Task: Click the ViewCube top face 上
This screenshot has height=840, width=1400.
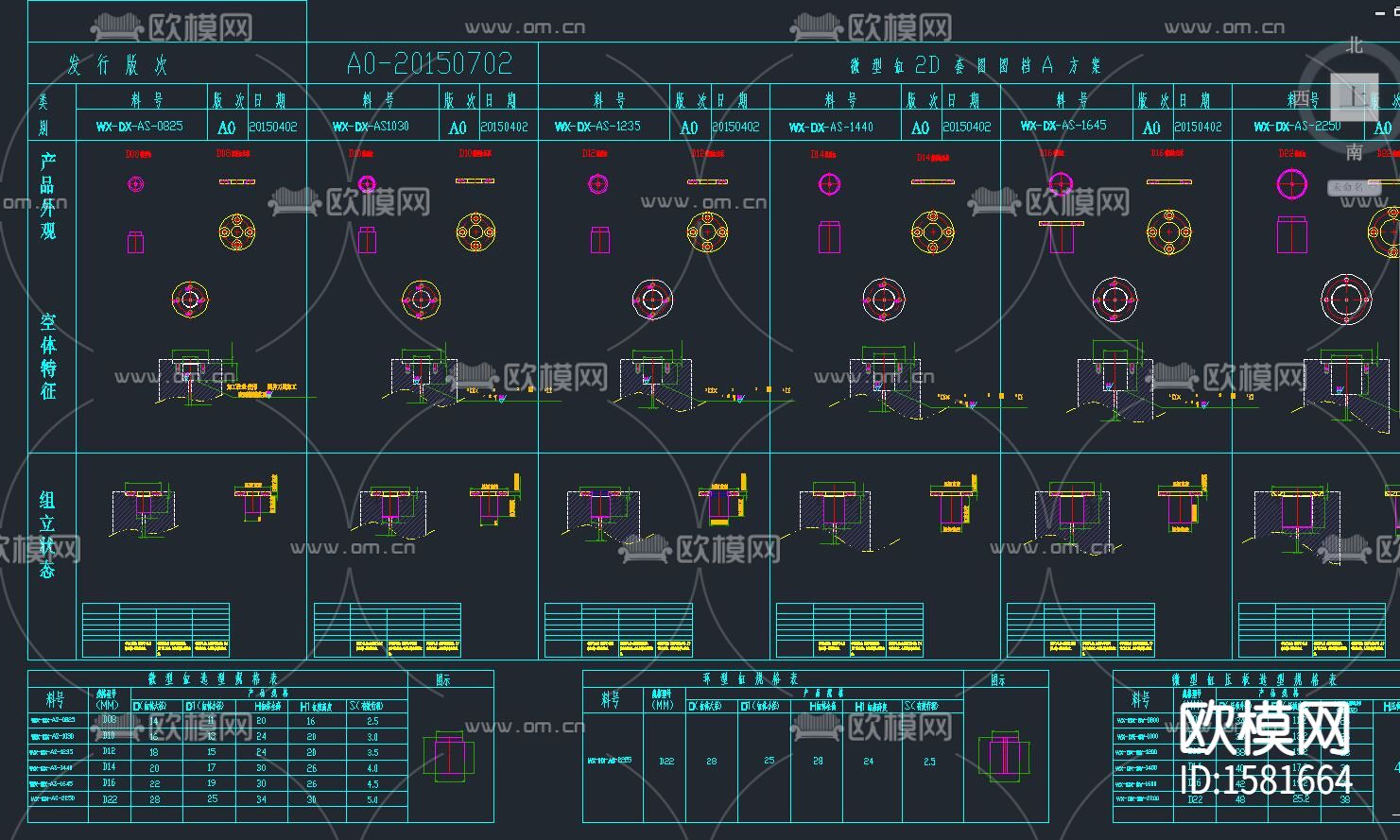Action: pos(1354,98)
